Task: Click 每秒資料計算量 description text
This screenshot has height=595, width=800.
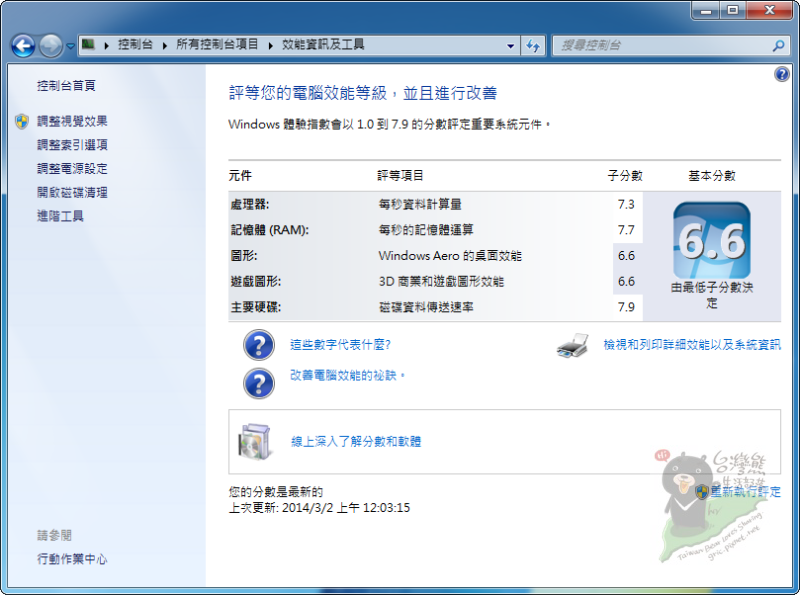Action: (420, 205)
